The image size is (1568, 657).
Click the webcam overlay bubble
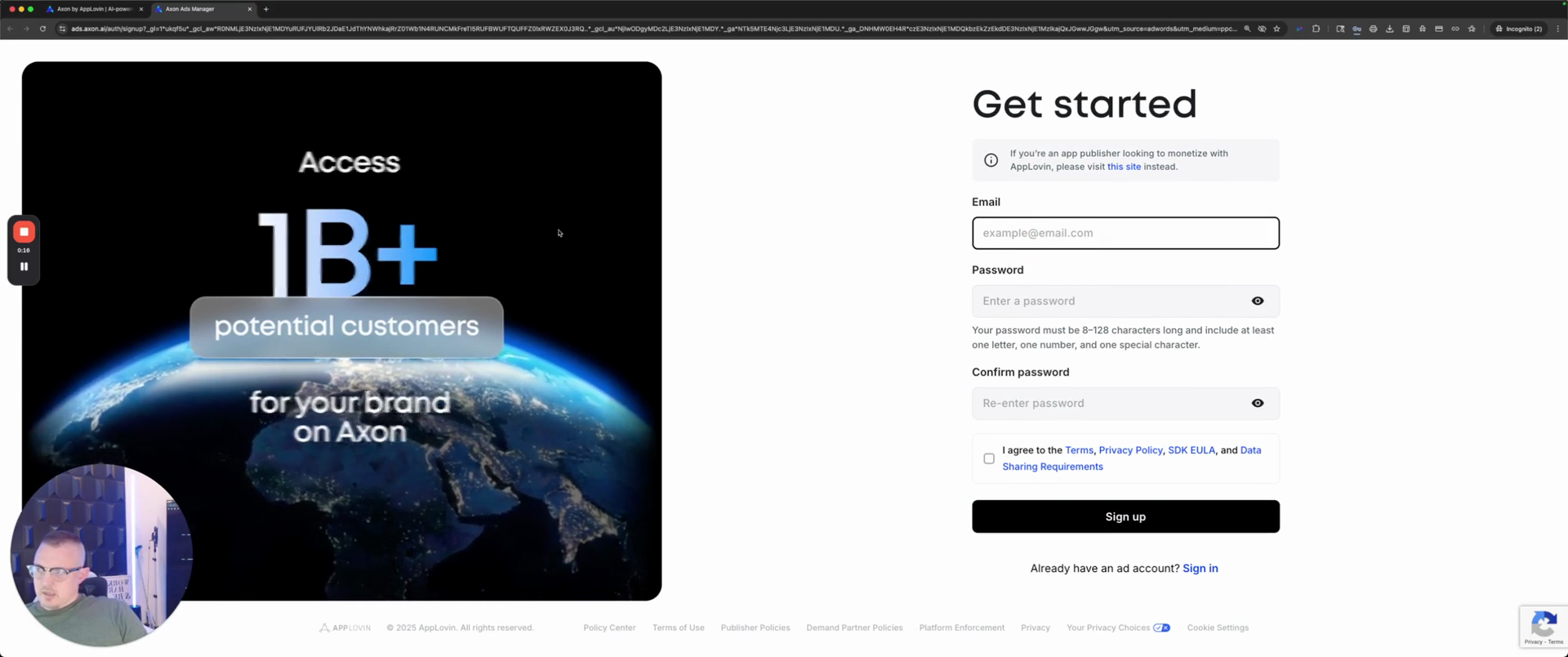(x=100, y=556)
